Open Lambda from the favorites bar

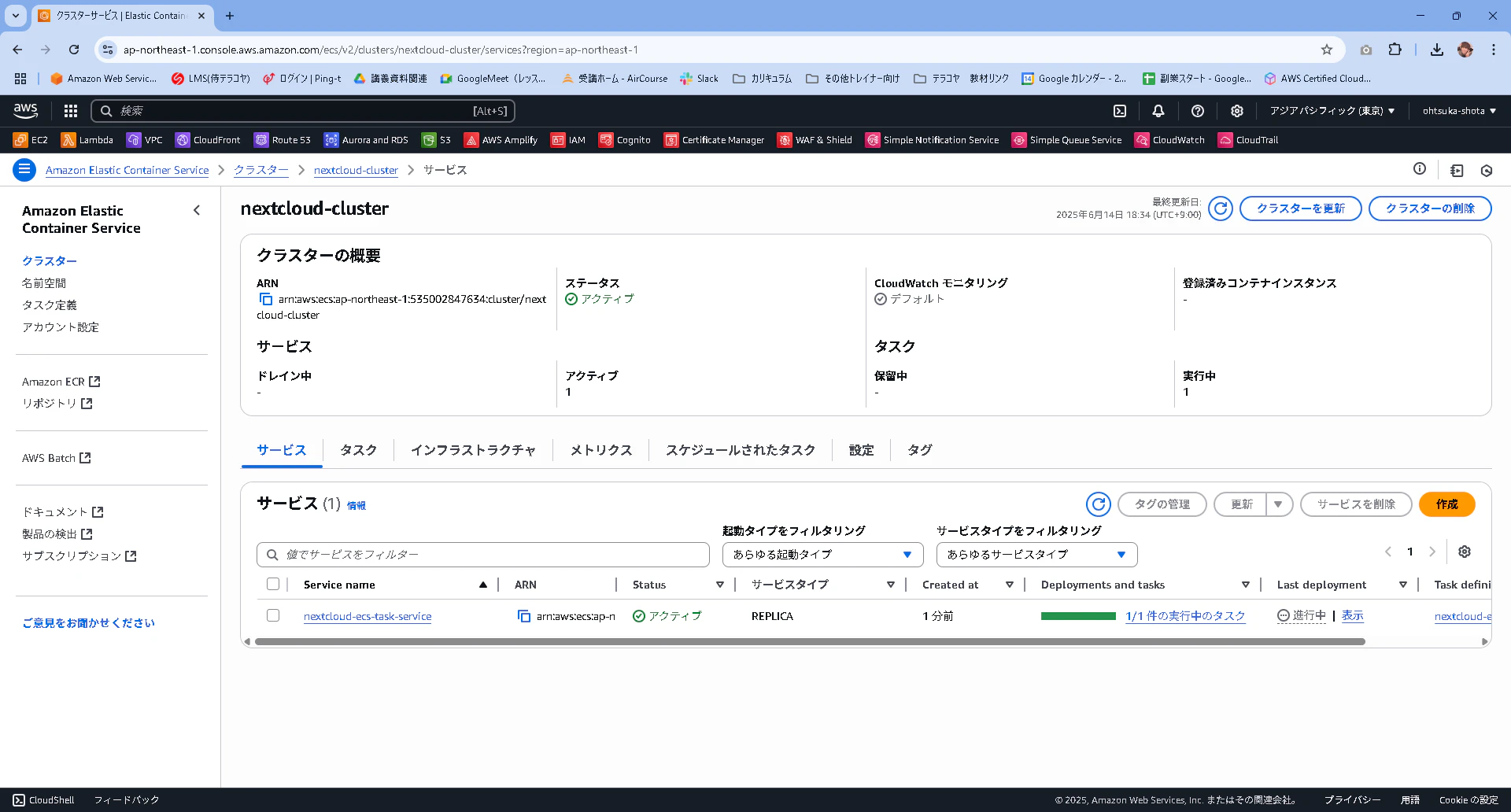[87, 140]
